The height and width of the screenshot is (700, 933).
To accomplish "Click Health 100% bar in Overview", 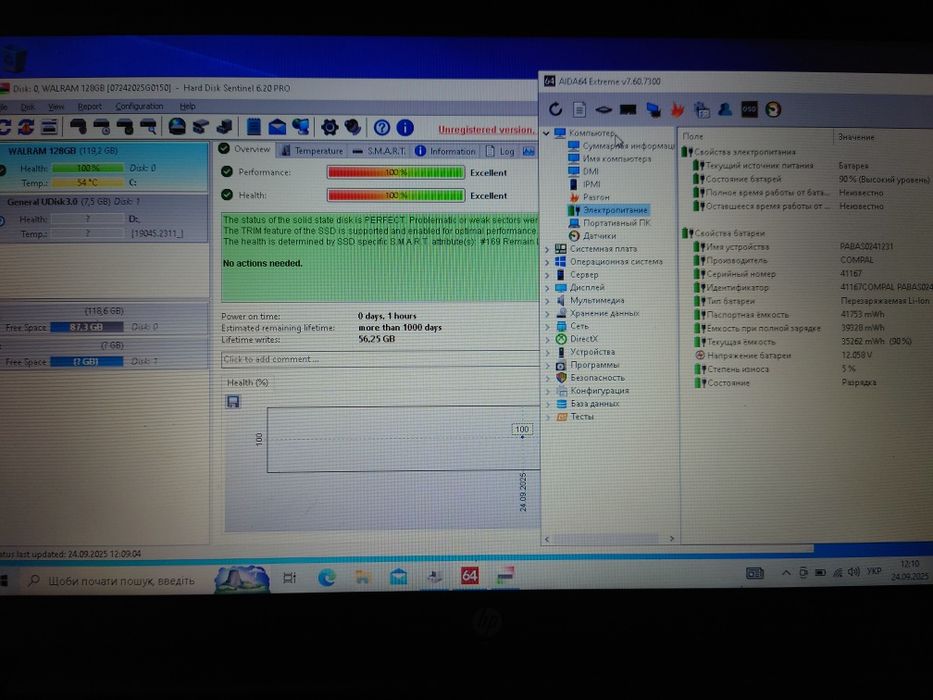I will (x=396, y=195).
